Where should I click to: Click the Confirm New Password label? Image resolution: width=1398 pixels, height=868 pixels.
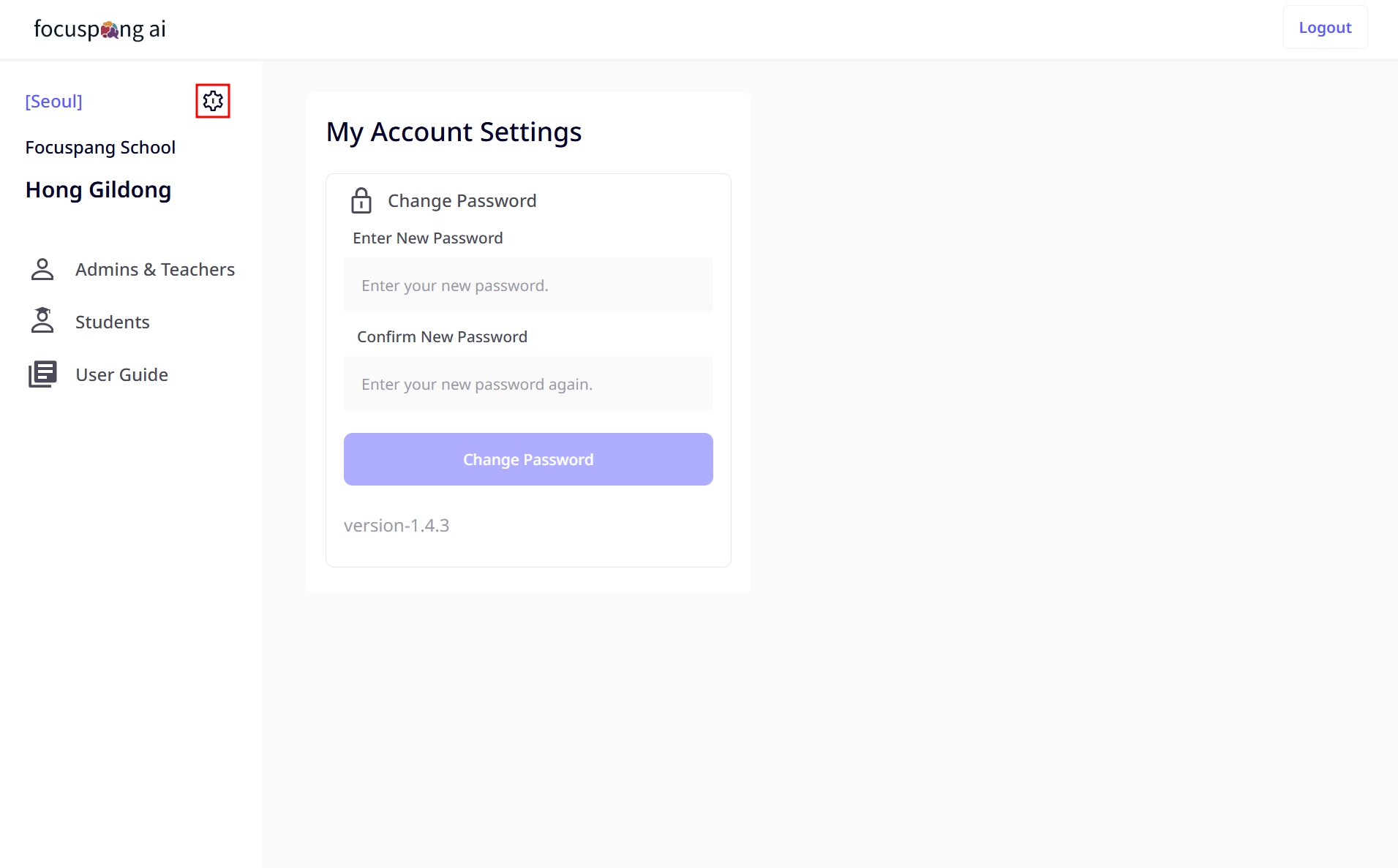442,337
